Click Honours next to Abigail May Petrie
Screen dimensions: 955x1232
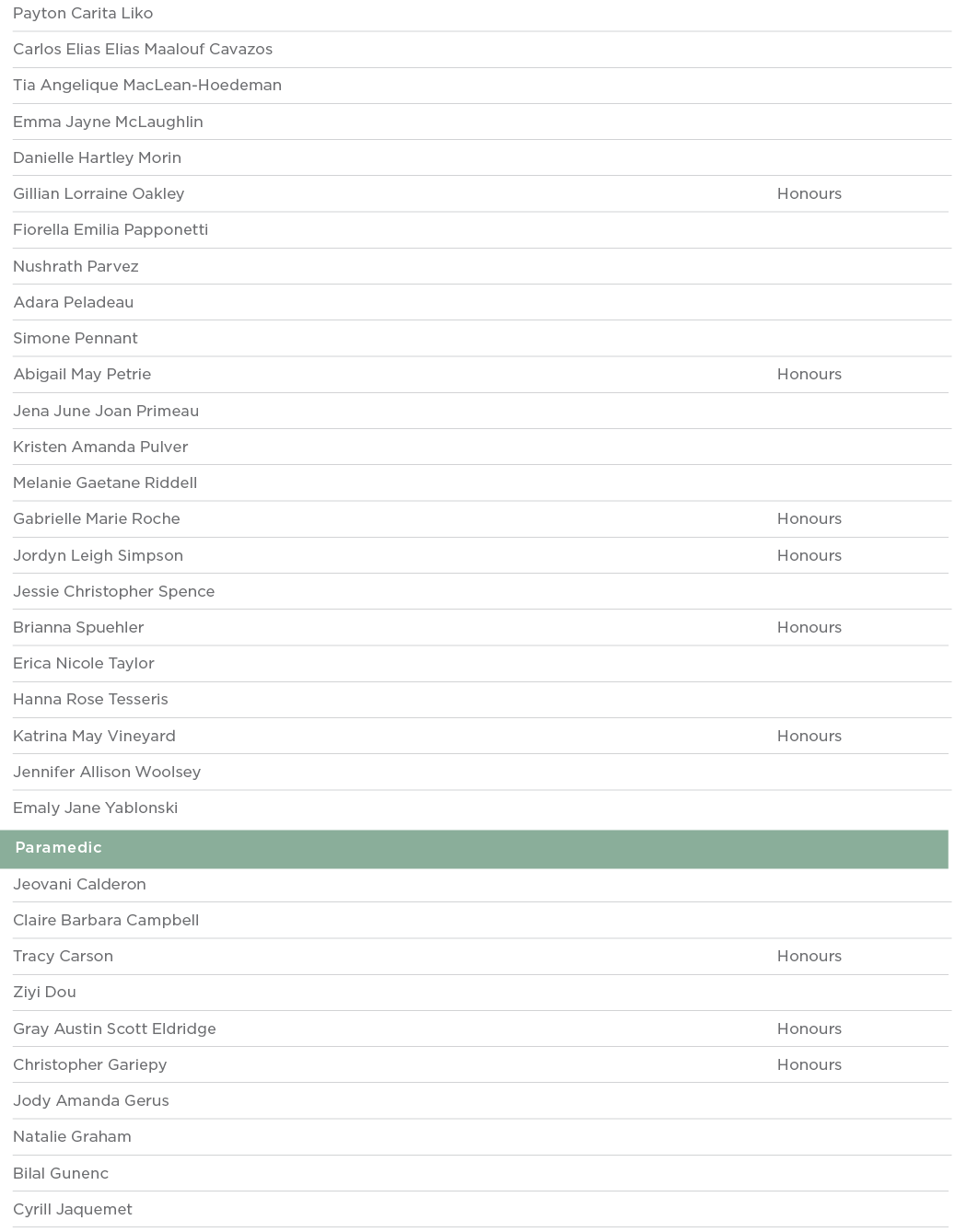[x=809, y=375]
